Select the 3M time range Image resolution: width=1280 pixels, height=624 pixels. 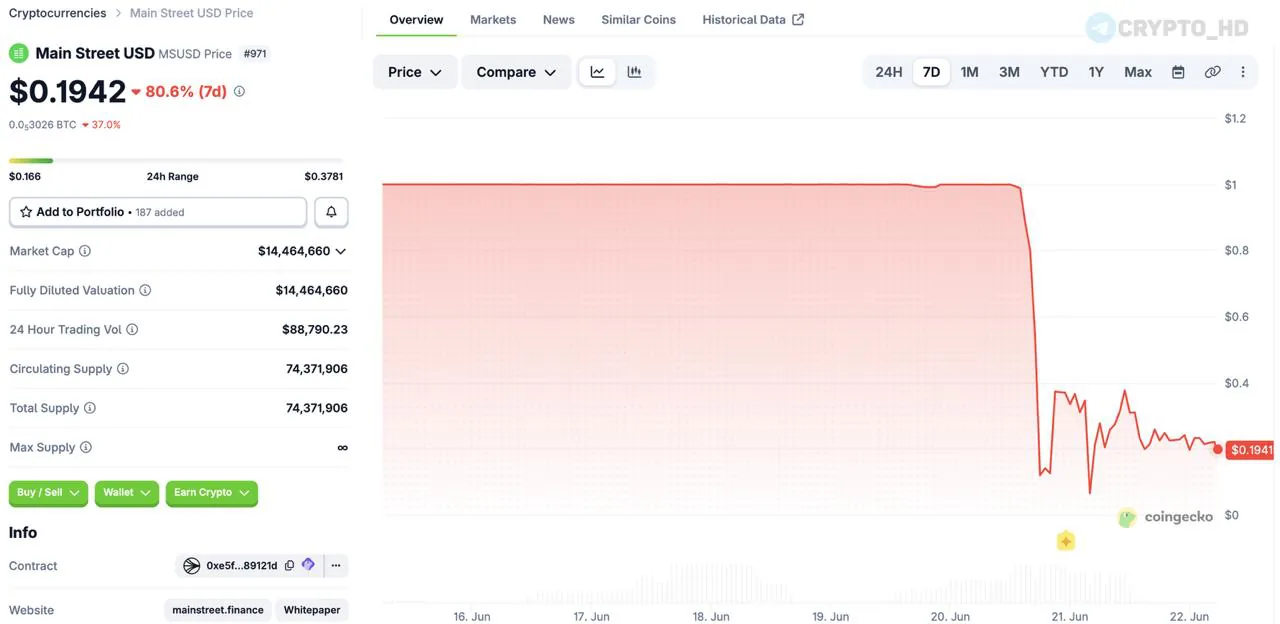coord(1010,72)
